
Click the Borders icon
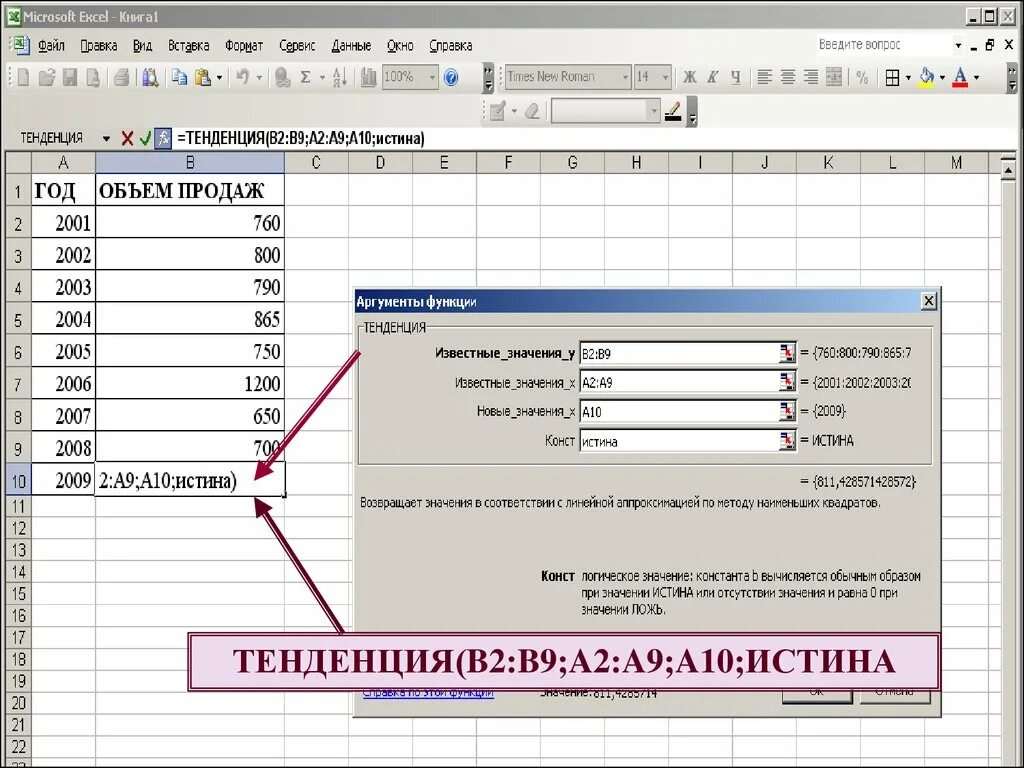[x=892, y=78]
